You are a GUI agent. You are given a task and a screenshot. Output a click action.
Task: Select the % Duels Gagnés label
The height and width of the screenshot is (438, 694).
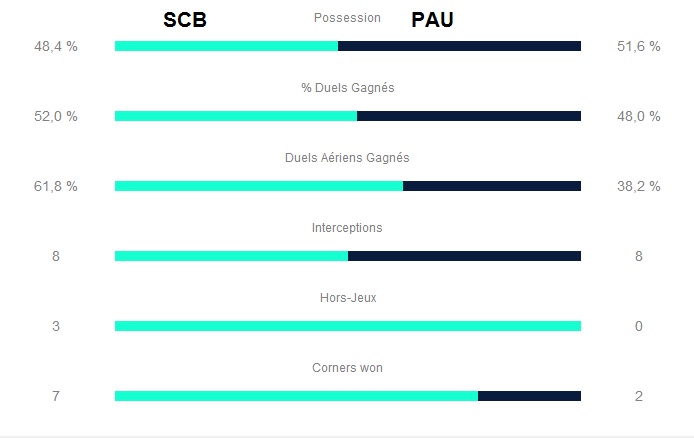tap(347, 88)
